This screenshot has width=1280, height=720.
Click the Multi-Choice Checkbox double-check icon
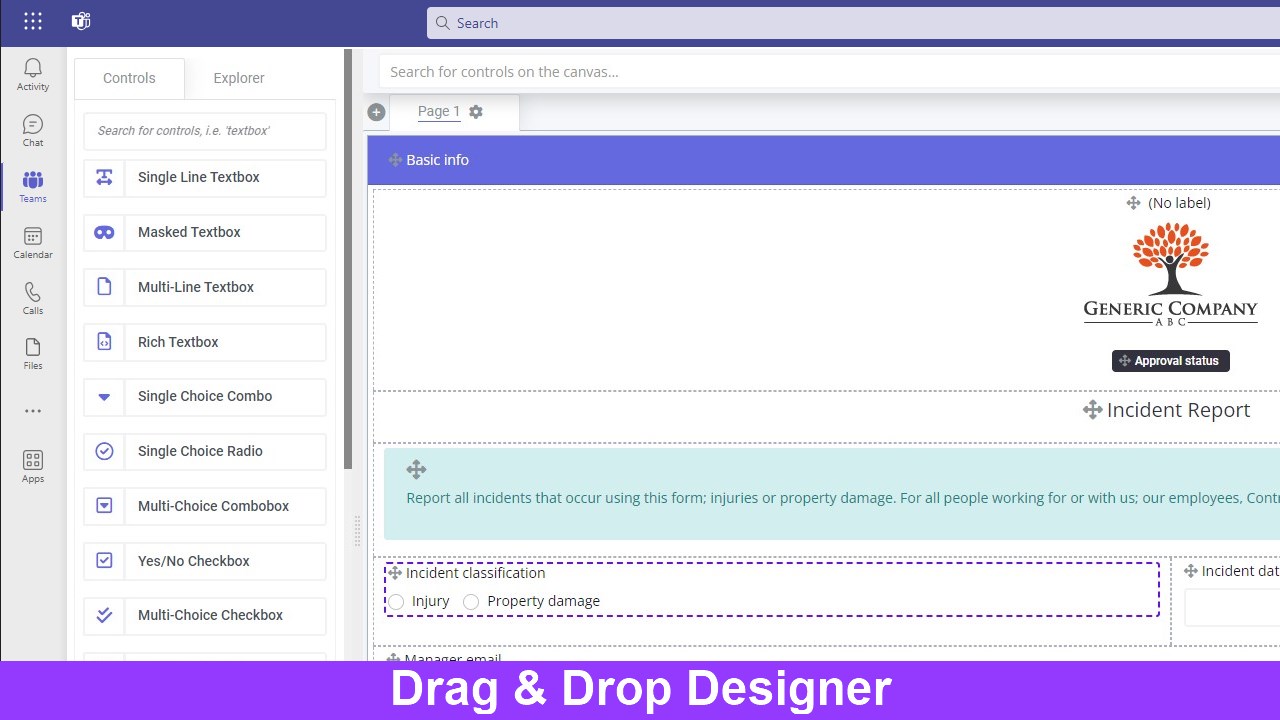(x=104, y=615)
